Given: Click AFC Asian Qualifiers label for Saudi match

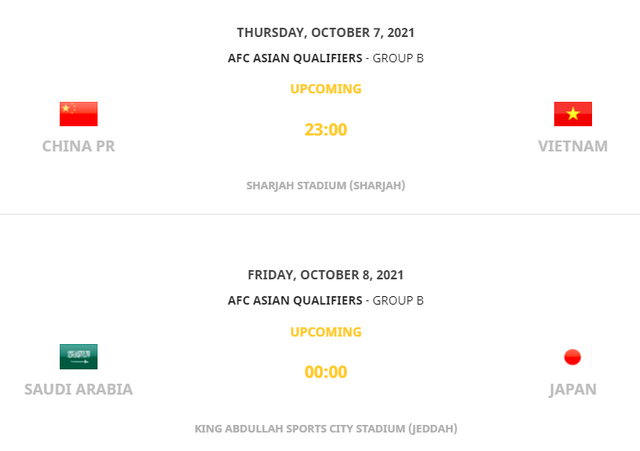Looking at the screenshot, I should (295, 300).
